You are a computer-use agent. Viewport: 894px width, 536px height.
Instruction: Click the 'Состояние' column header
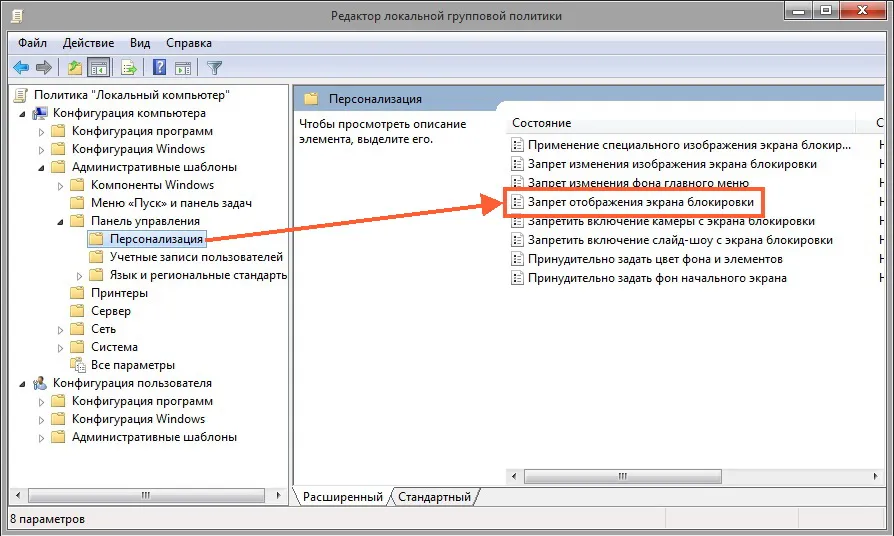[x=681, y=123]
